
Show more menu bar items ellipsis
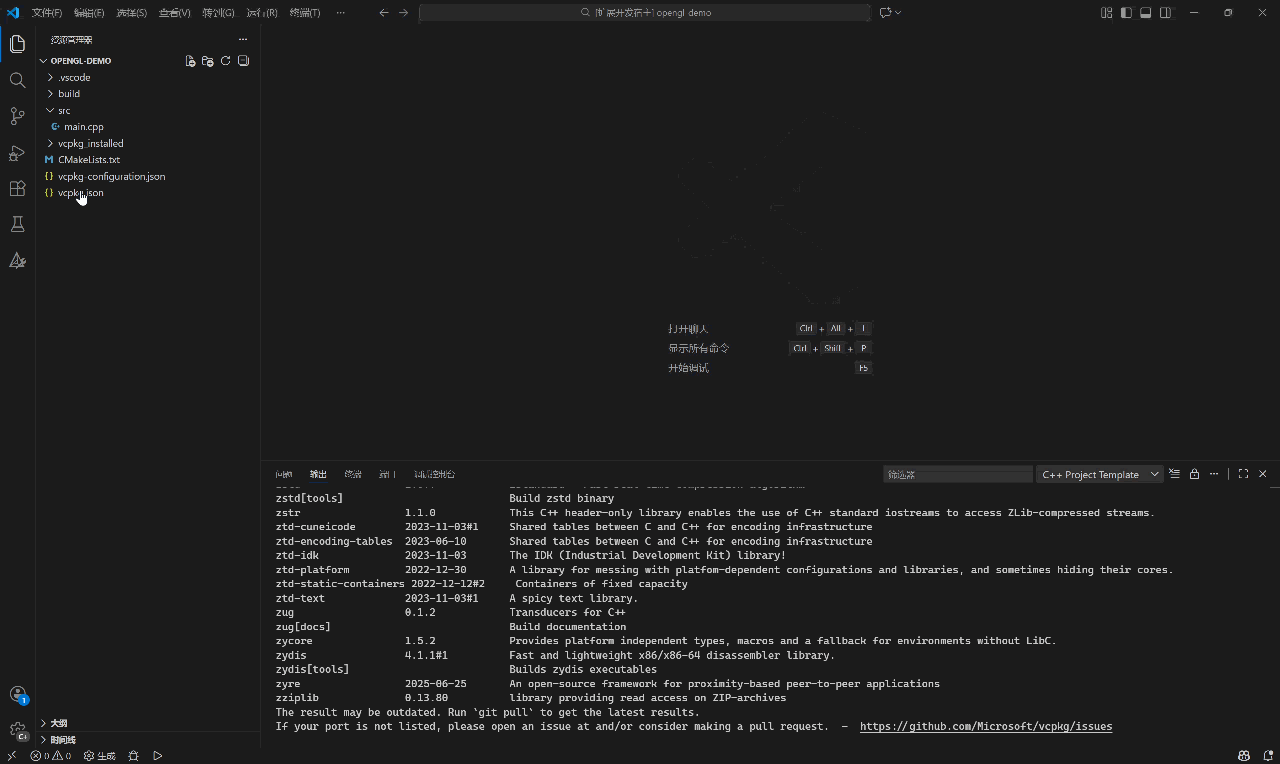341,12
